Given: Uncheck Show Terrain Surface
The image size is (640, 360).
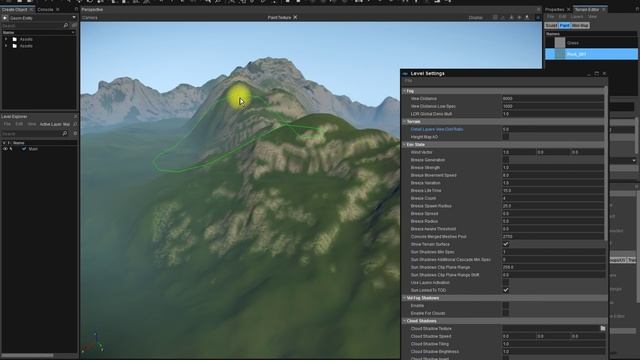Looking at the screenshot, I should pos(506,244).
